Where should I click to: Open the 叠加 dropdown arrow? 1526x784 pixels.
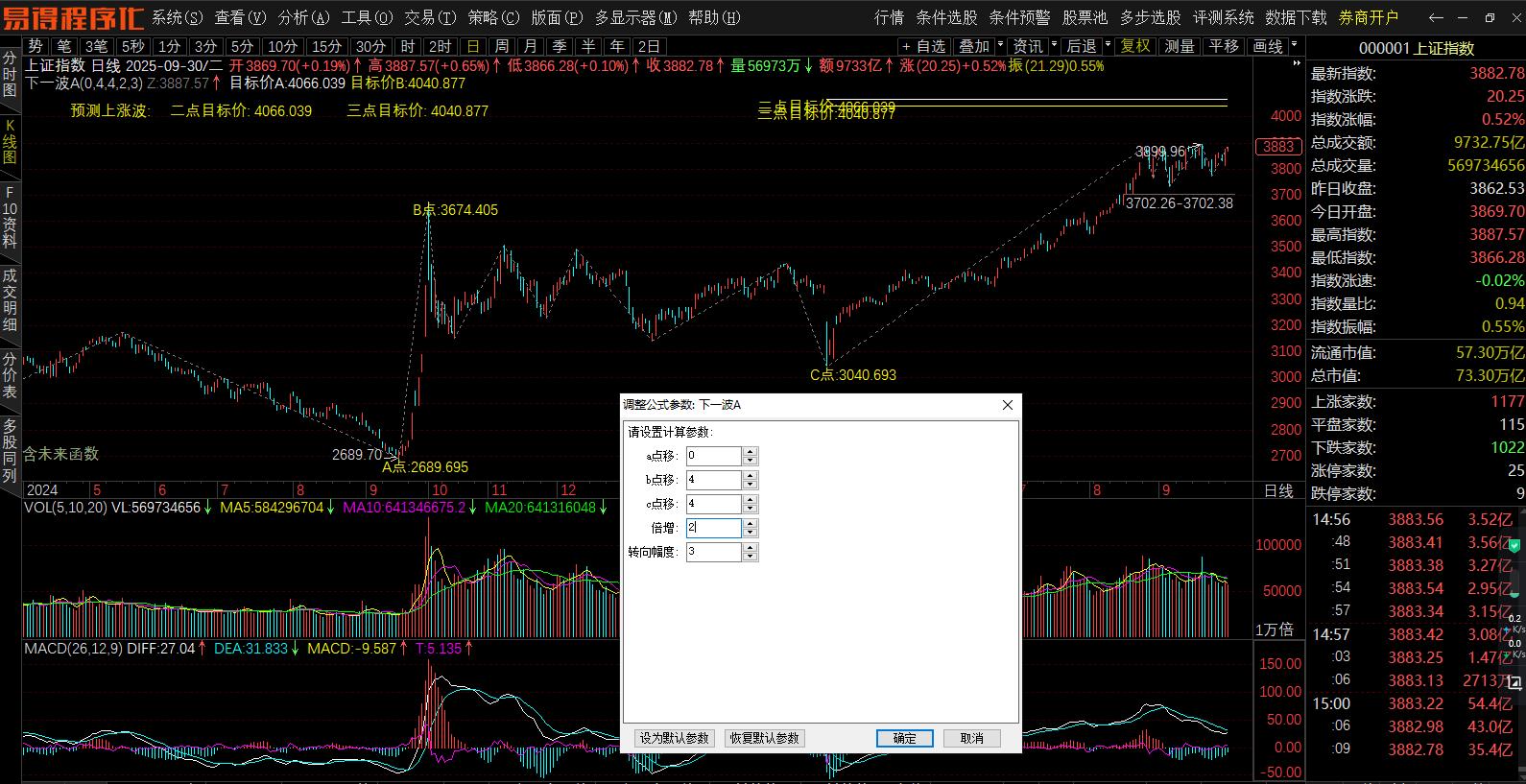(1001, 45)
